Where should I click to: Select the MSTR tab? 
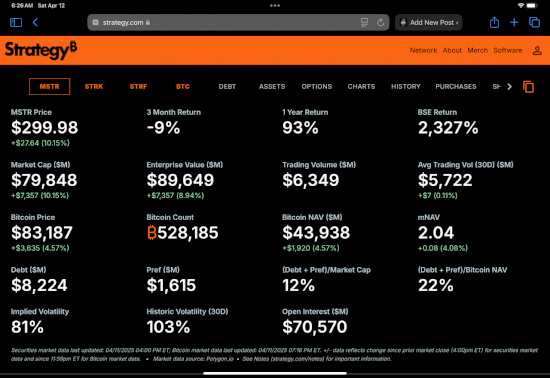coord(49,87)
